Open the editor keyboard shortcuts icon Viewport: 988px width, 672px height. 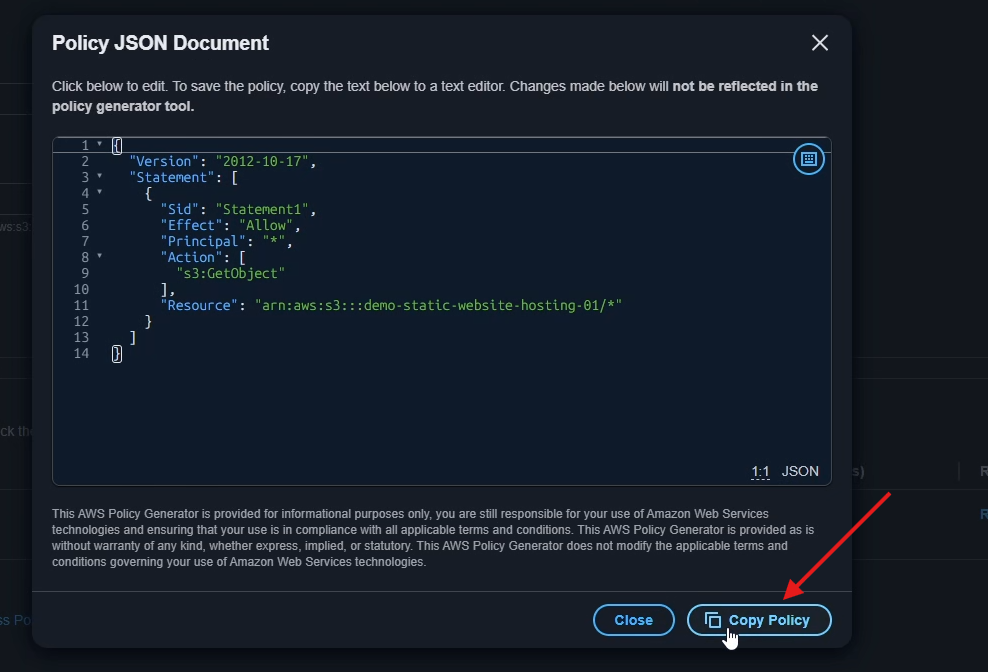(808, 159)
